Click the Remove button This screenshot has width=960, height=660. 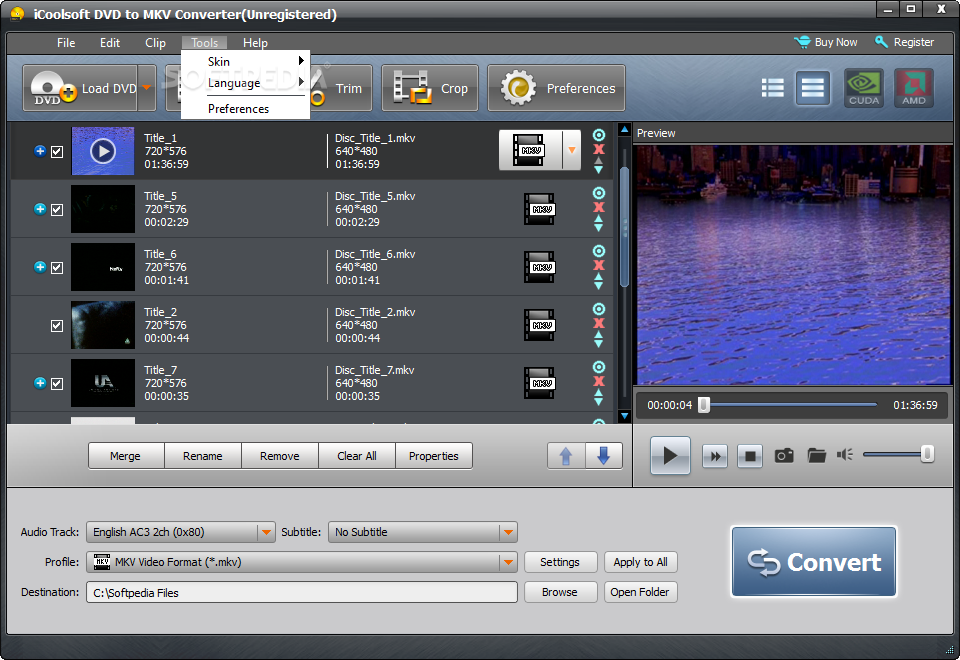click(x=280, y=456)
